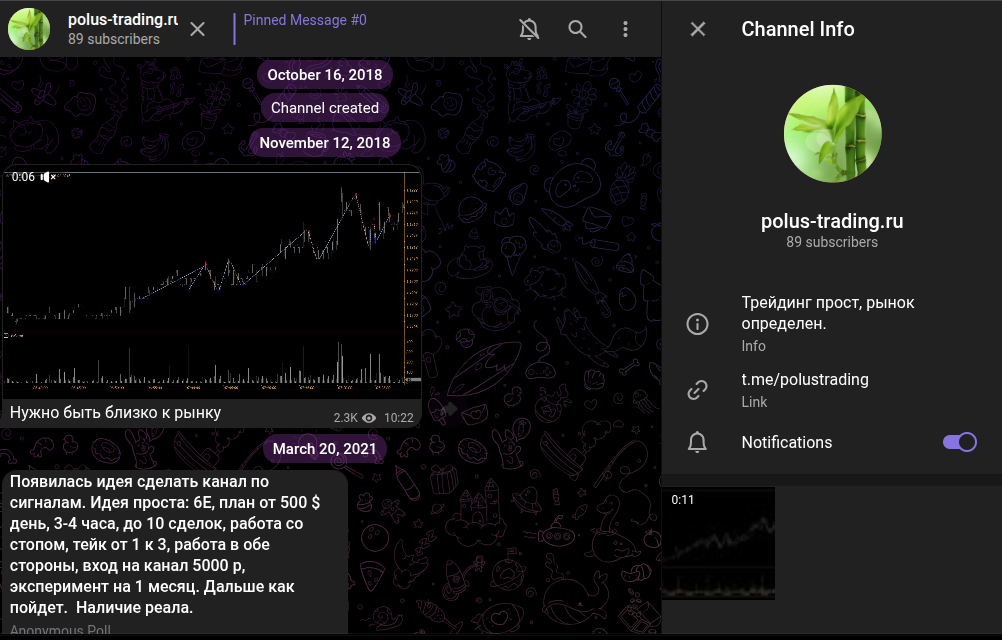Toggle the Notifications switch off
Image resolution: width=1002 pixels, height=640 pixels.
959,442
